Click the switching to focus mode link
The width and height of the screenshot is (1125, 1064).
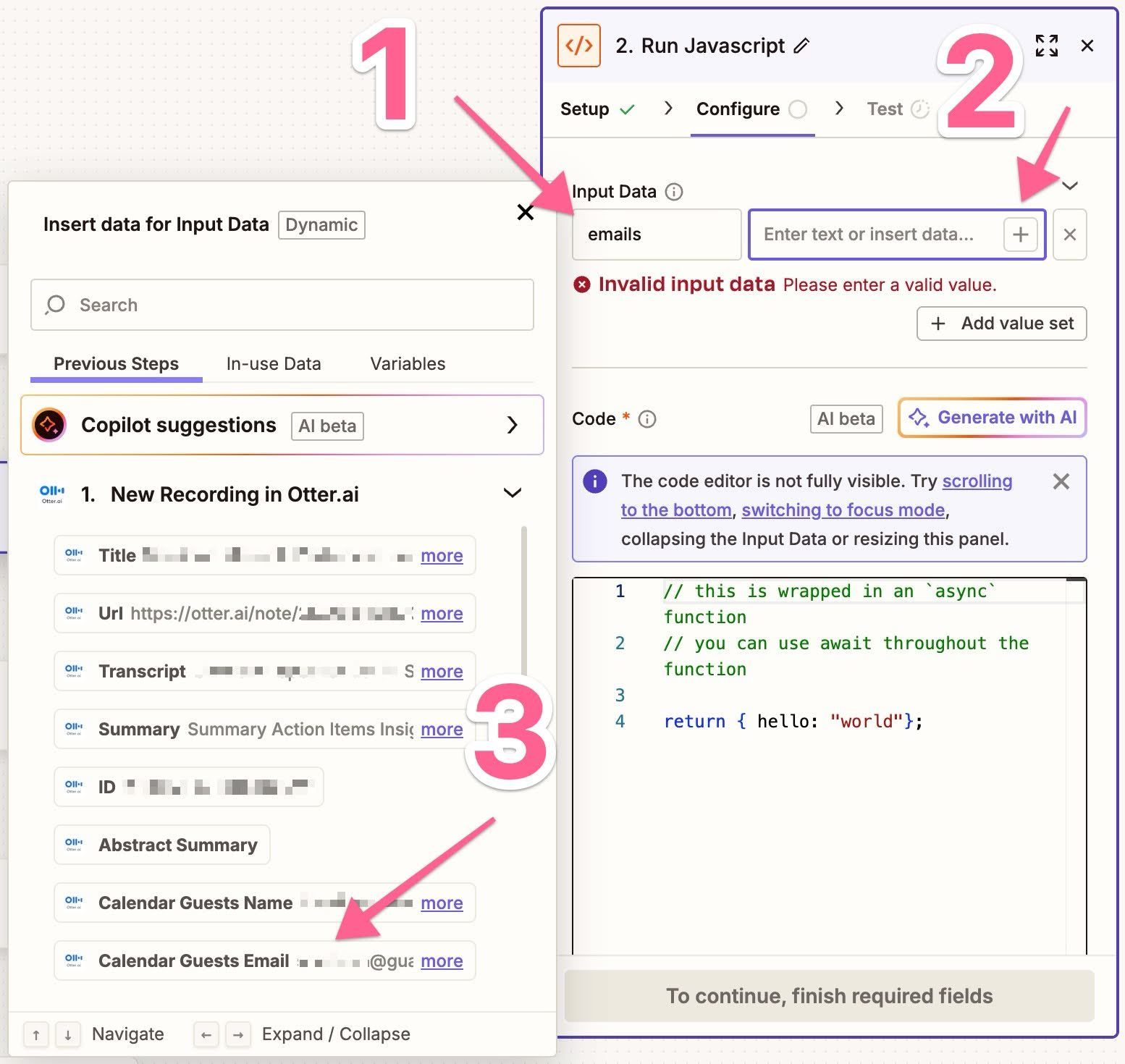pyautogui.click(x=842, y=510)
